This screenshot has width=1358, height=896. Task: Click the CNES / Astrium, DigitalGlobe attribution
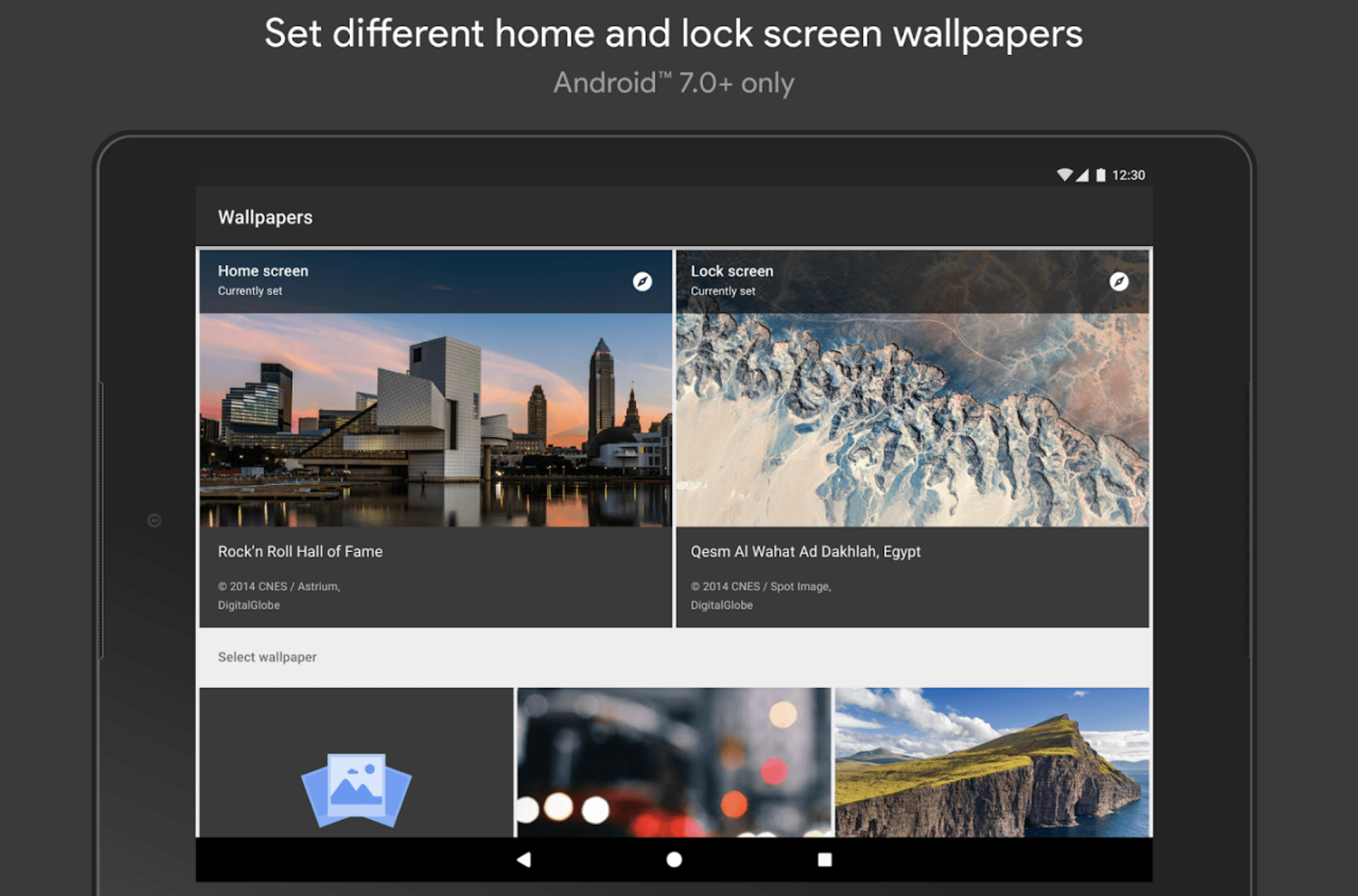279,595
